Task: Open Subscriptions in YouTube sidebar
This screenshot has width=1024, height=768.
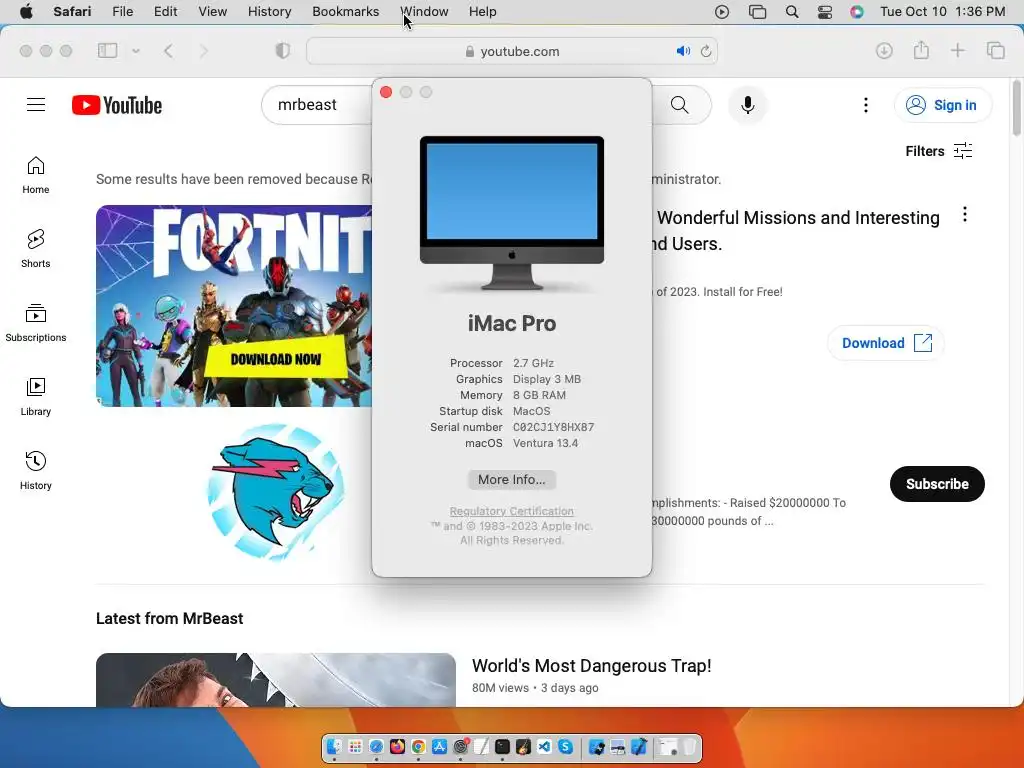Action: (36, 323)
